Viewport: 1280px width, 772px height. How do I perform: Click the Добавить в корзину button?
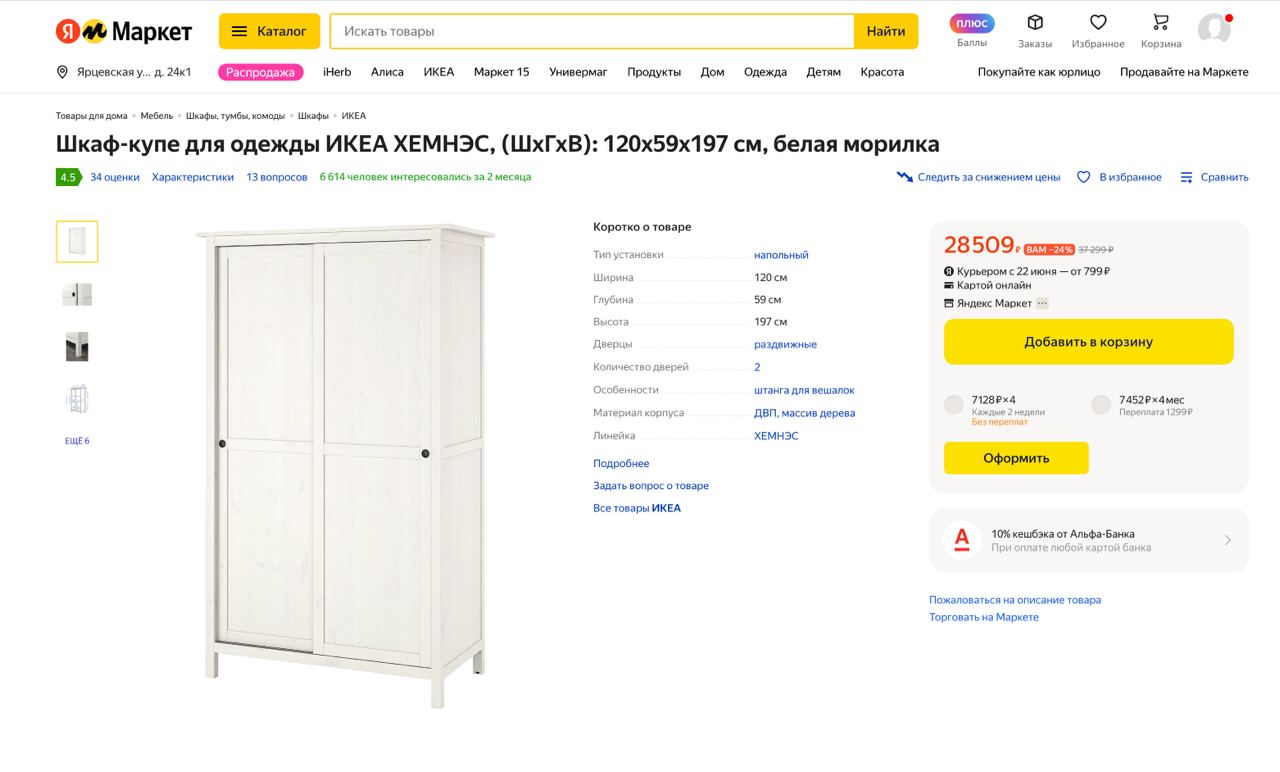coord(1088,342)
